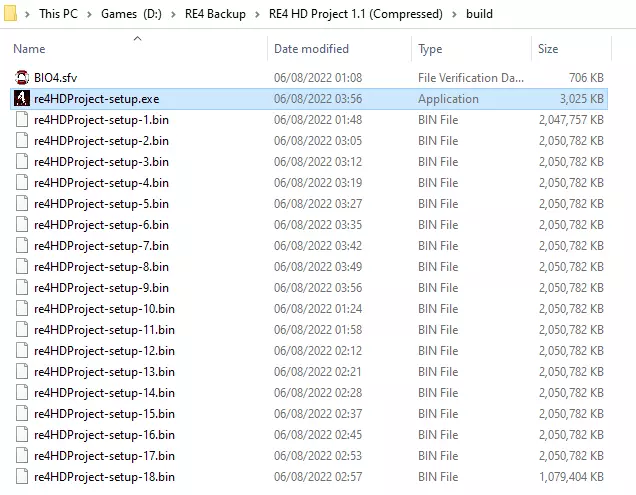Expand the chevron after This PC
This screenshot has width=636, height=495.
pos(89,14)
